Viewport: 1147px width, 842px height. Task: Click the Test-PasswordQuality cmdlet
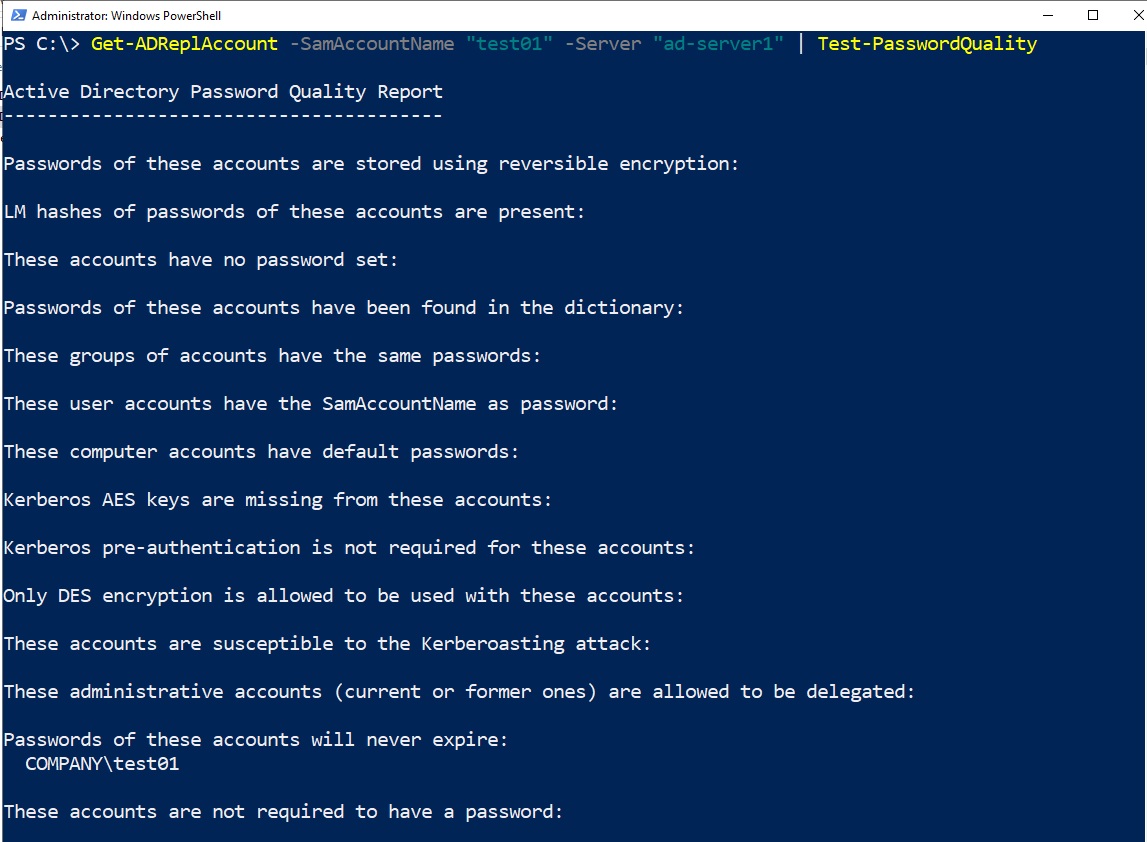927,44
